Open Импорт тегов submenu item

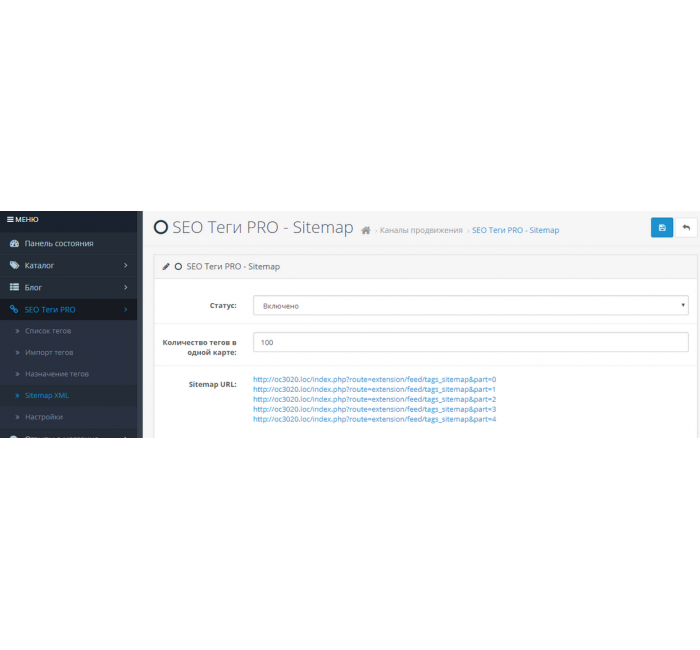tap(68, 352)
